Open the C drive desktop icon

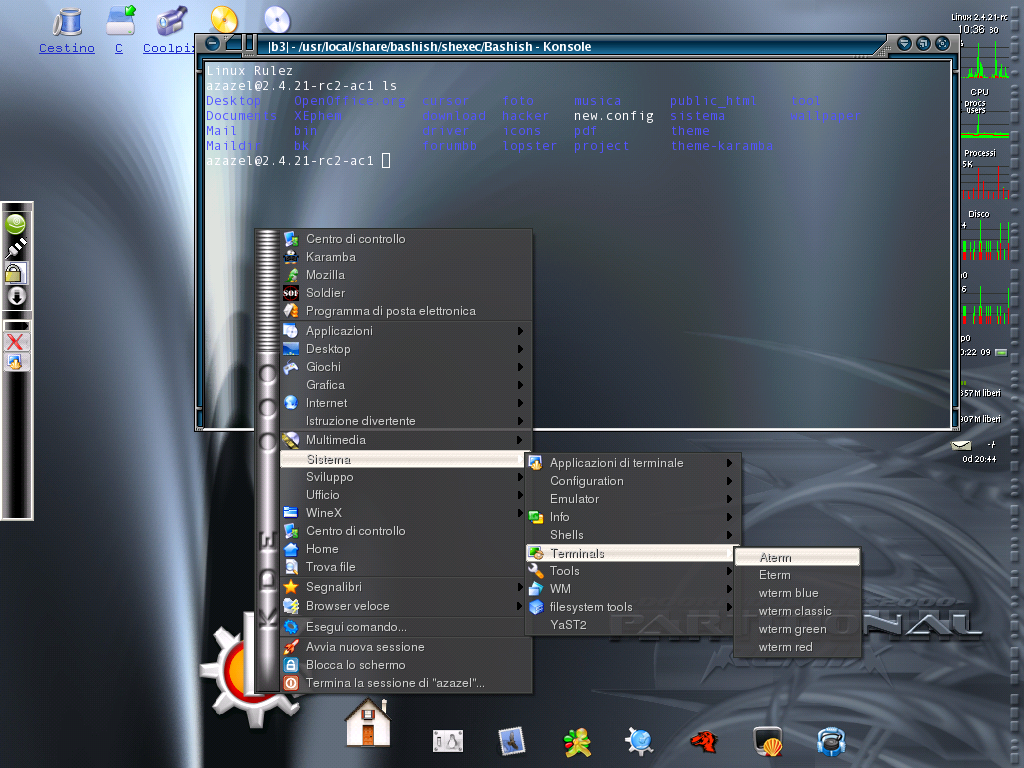120,29
